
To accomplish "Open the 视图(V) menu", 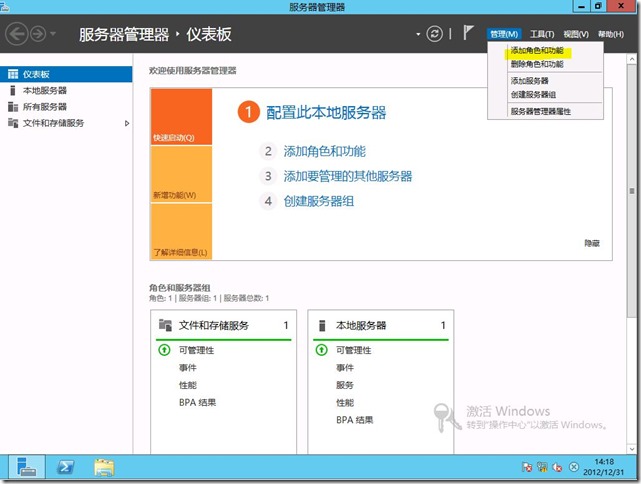I will [576, 34].
